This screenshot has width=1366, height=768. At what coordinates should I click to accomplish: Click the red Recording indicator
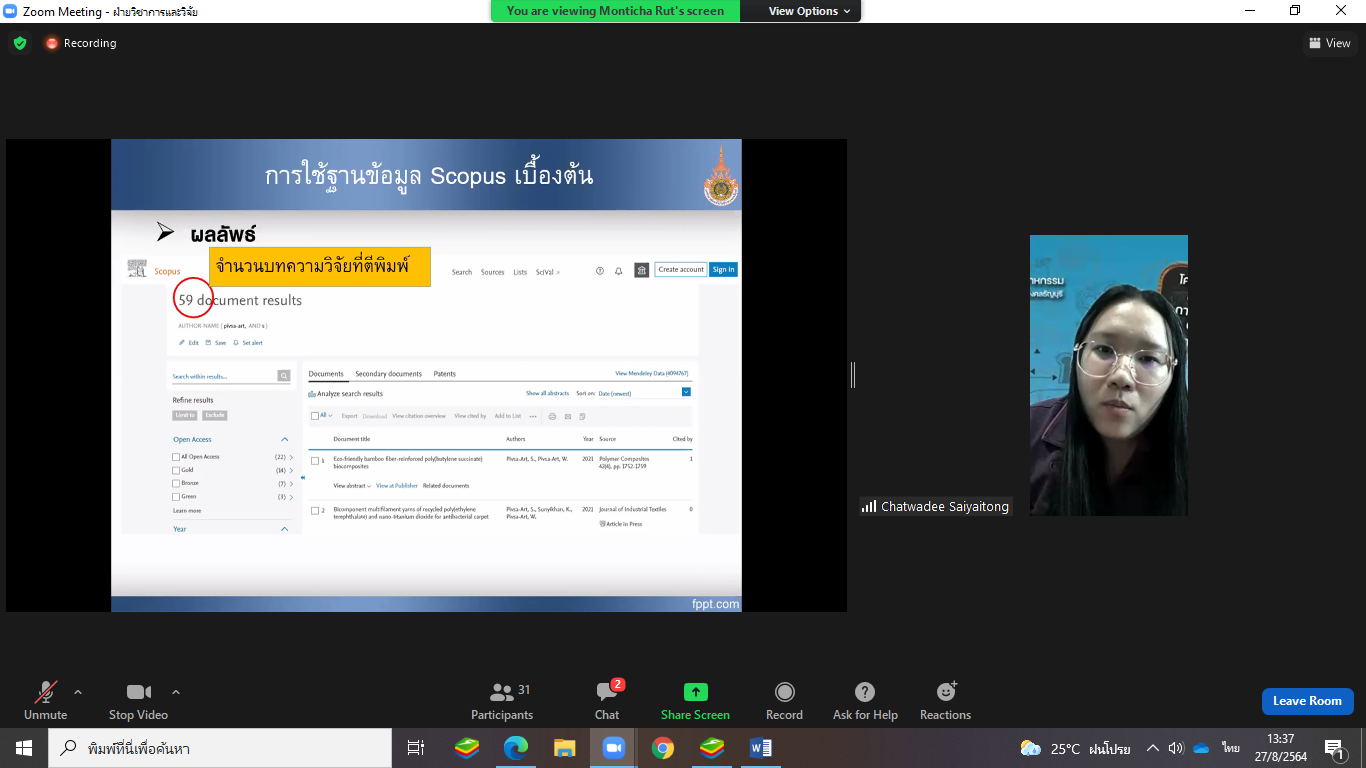pyautogui.click(x=81, y=43)
